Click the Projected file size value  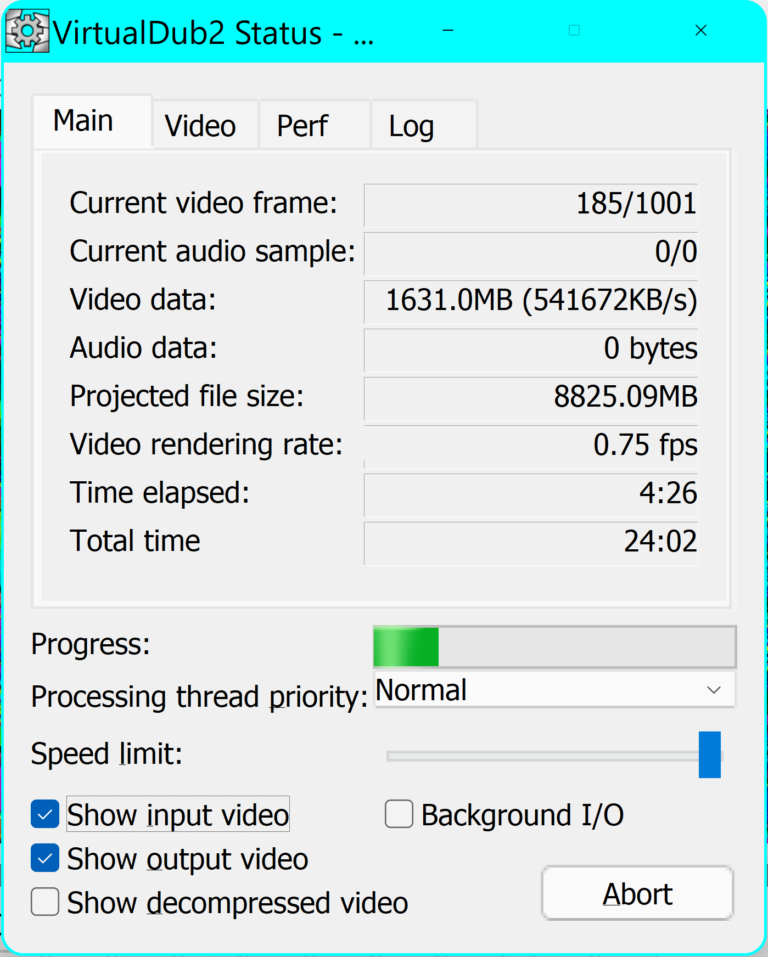(x=531, y=397)
